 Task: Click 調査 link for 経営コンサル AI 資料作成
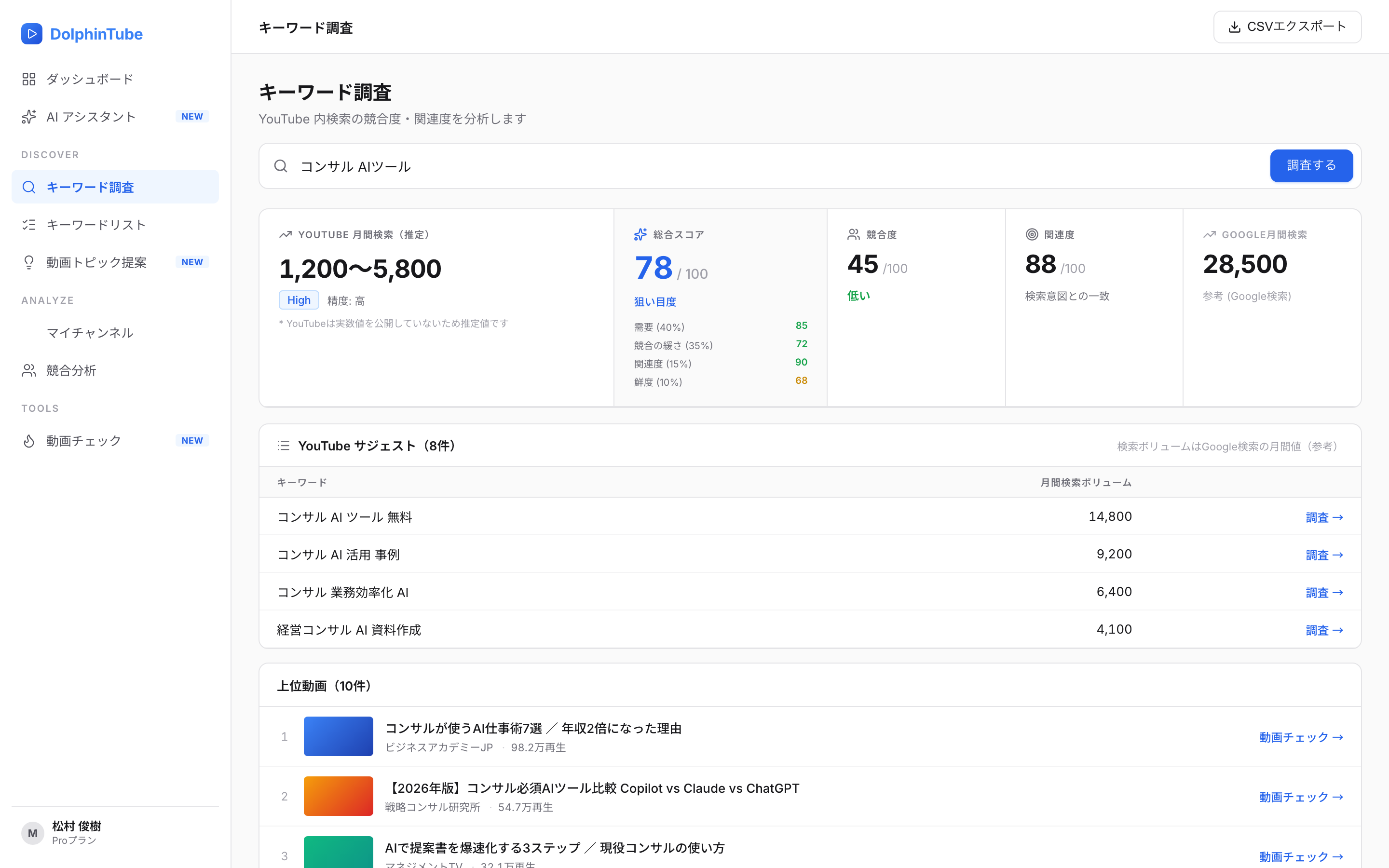1324,630
